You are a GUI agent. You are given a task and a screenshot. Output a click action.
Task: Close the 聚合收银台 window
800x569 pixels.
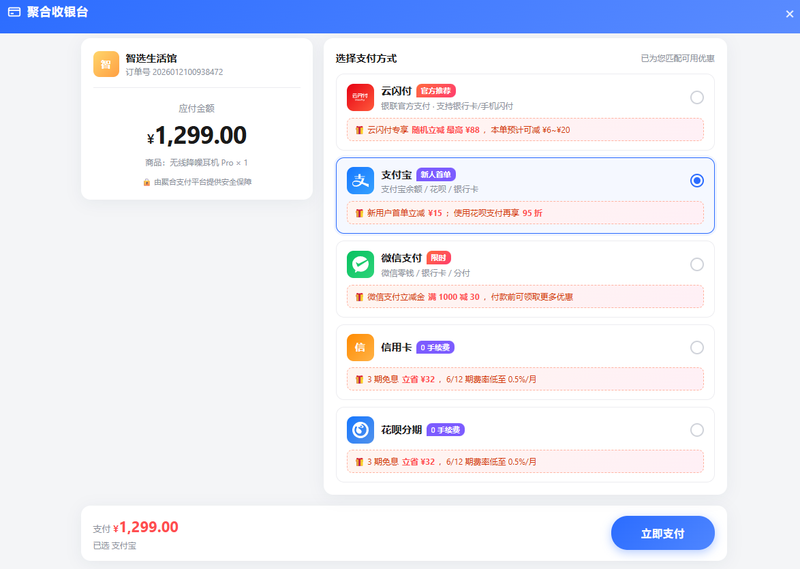(789, 14)
